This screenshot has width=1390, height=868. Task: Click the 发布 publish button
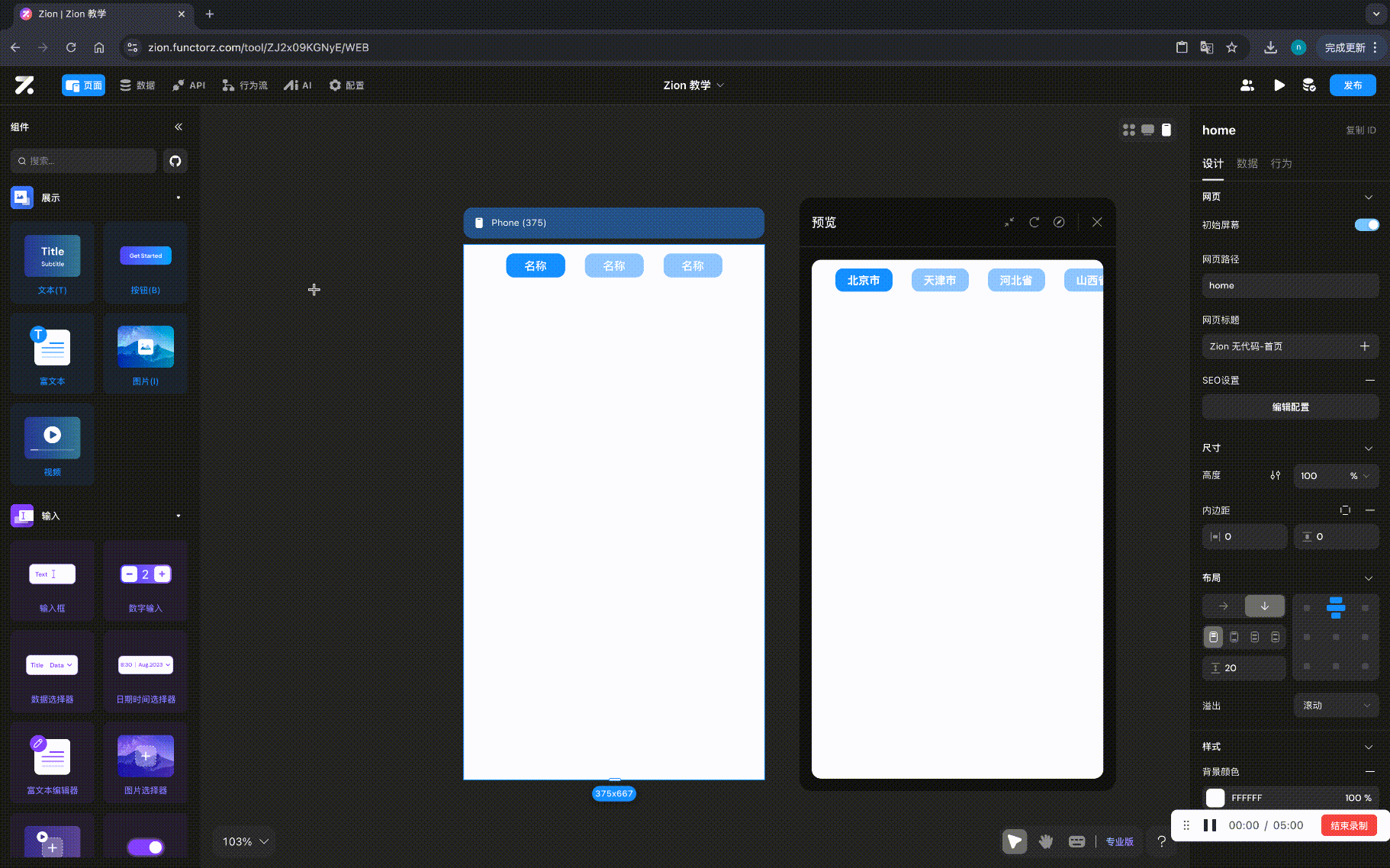pyautogui.click(x=1352, y=85)
